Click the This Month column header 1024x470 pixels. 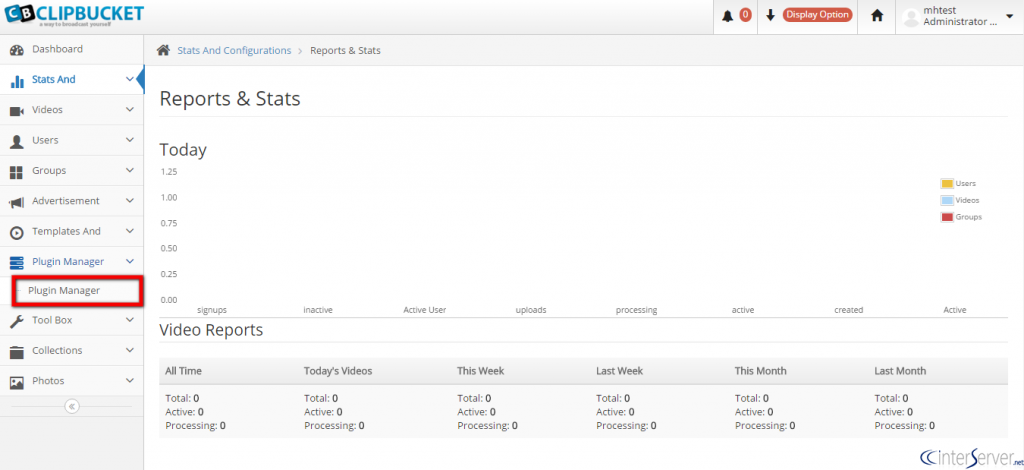coord(760,371)
